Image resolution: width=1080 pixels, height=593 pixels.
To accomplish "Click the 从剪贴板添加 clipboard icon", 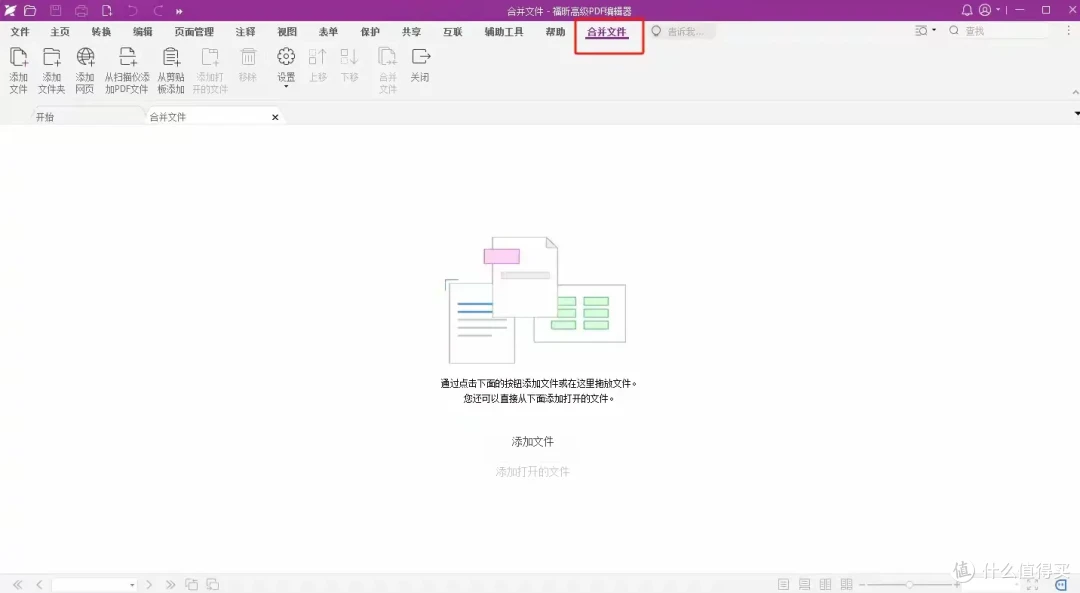I will (x=171, y=57).
